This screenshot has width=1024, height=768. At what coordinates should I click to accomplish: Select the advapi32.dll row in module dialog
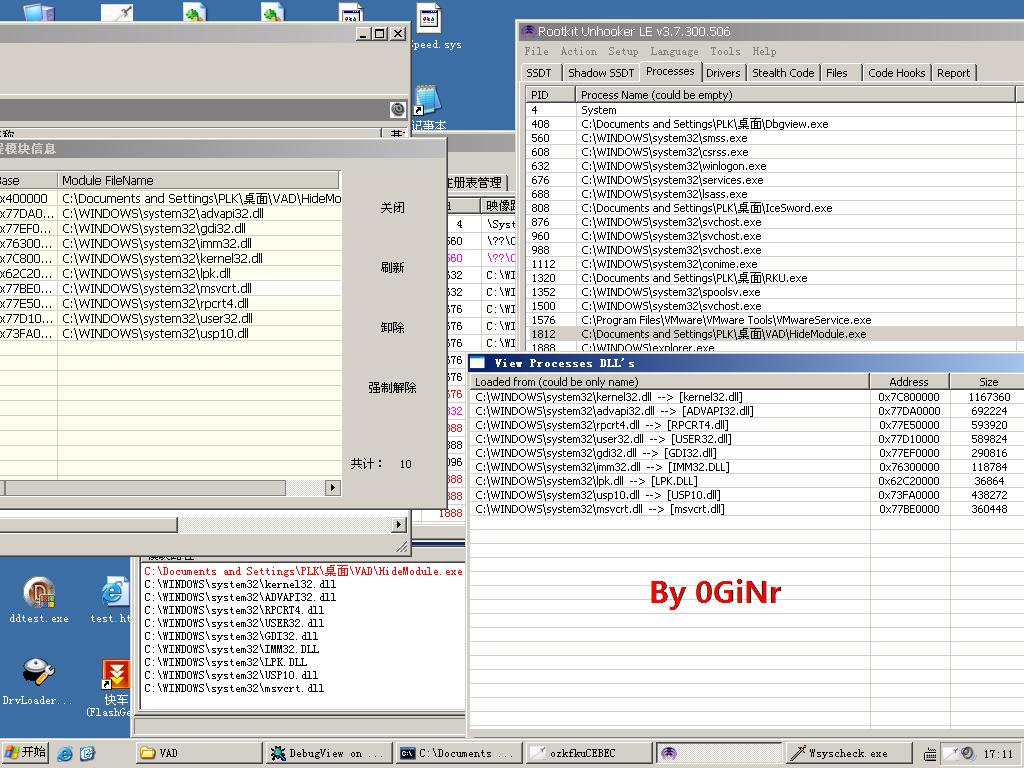click(x=170, y=214)
